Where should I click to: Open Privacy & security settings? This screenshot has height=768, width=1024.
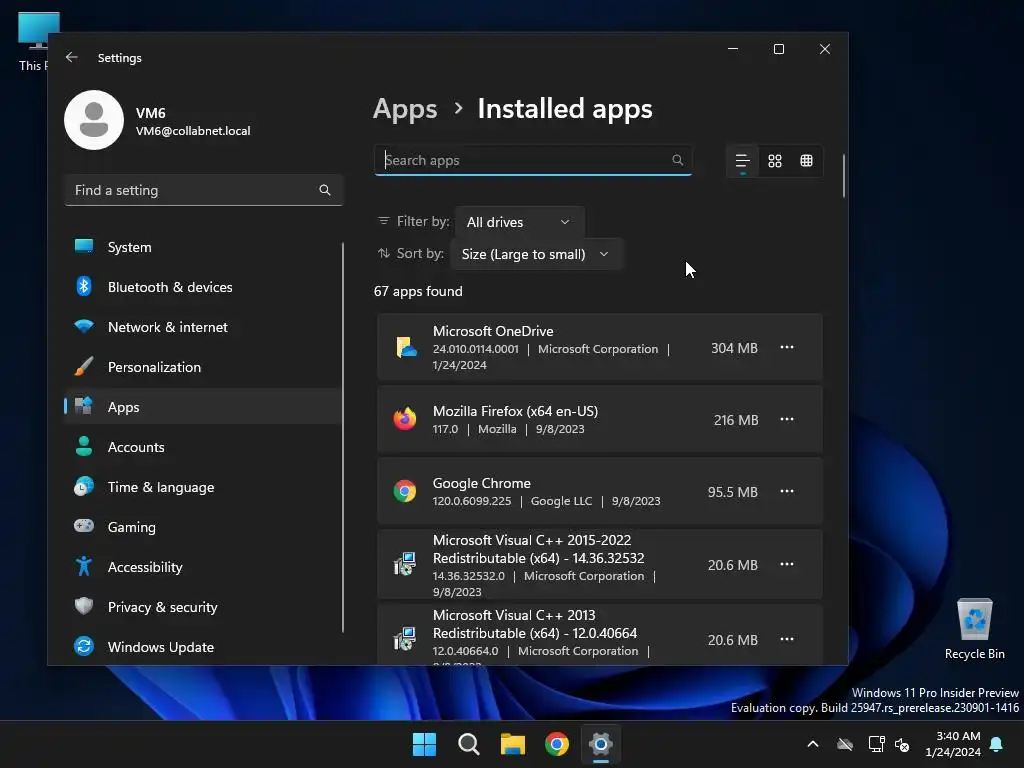click(x=203, y=607)
